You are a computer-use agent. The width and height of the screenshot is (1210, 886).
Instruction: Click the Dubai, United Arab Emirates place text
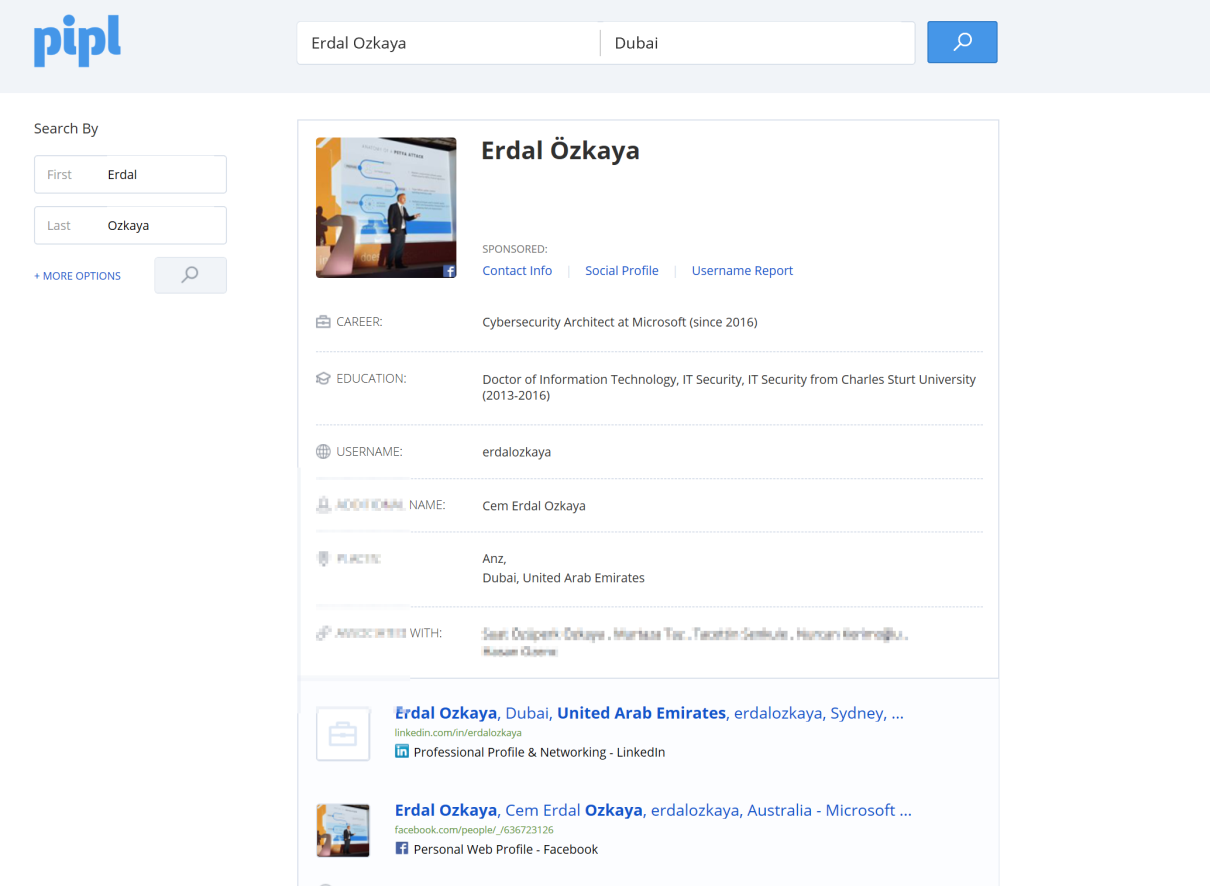563,578
